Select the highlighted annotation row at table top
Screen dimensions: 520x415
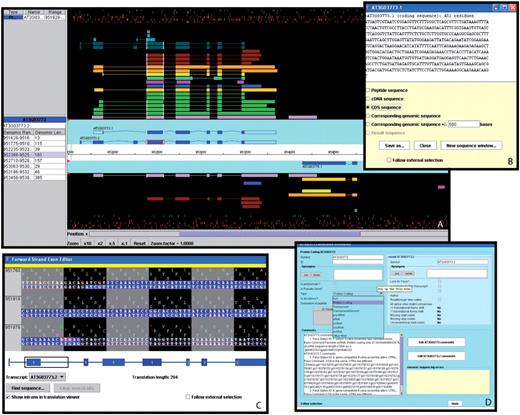pyautogui.click(x=35, y=17)
